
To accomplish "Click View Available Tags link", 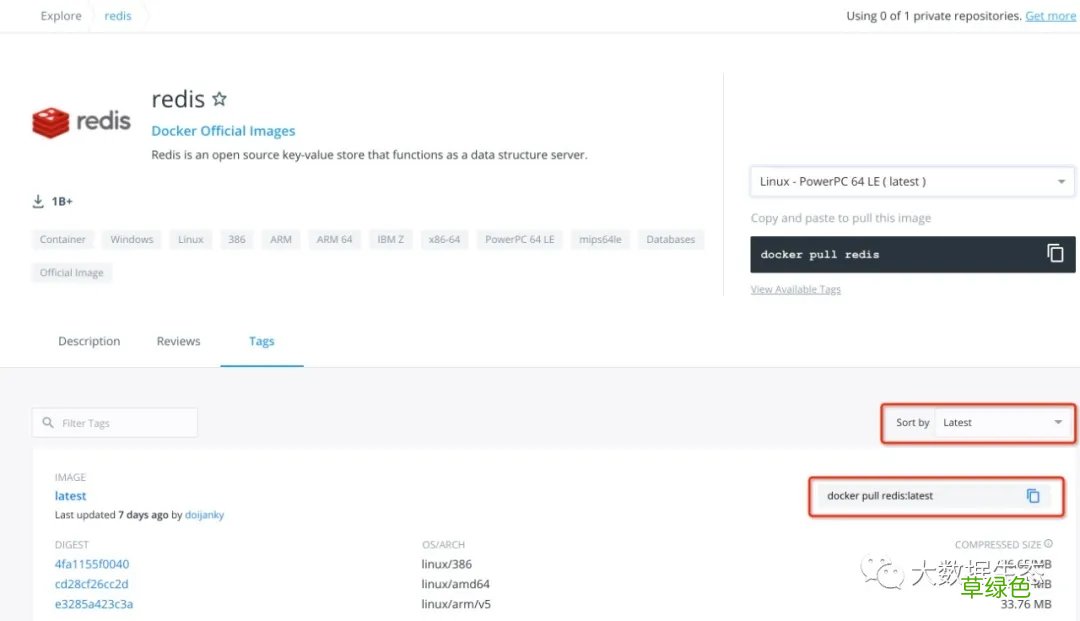I will pos(796,289).
